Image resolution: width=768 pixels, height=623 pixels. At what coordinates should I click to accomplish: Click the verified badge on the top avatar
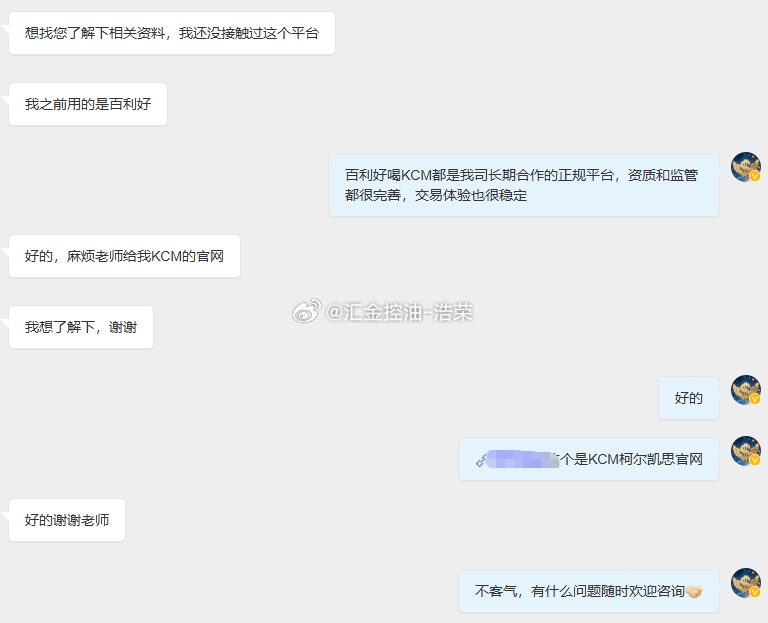(755, 176)
